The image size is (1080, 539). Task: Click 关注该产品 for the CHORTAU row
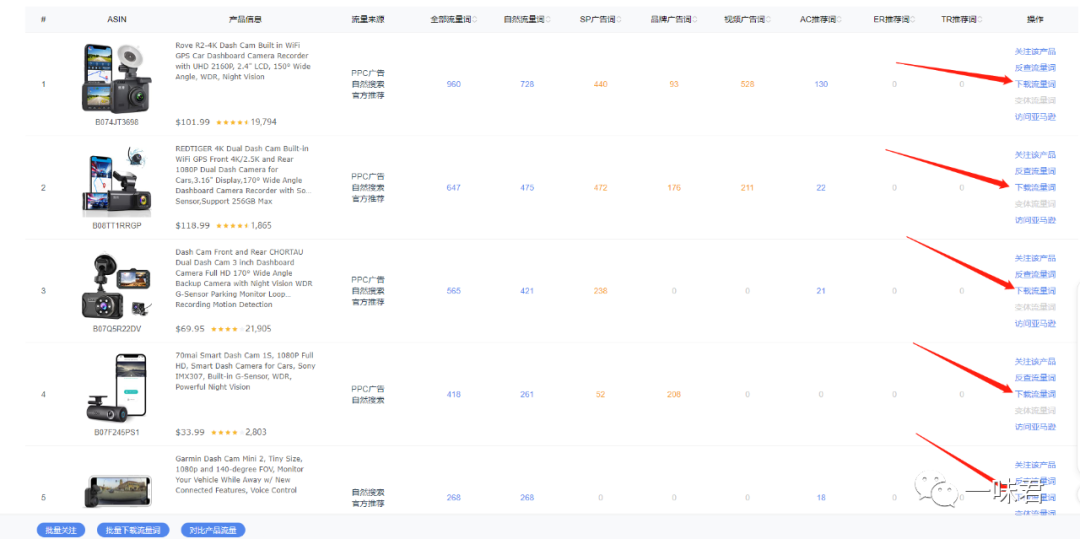click(x=1035, y=258)
